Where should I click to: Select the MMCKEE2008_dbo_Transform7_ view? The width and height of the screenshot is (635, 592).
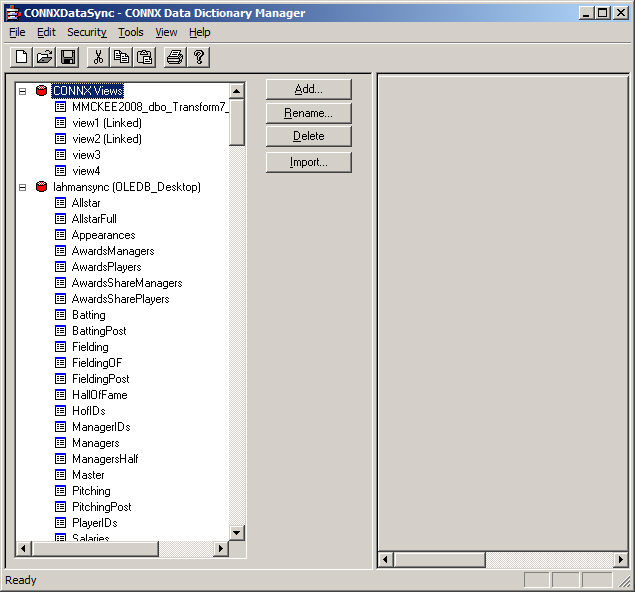(150, 107)
